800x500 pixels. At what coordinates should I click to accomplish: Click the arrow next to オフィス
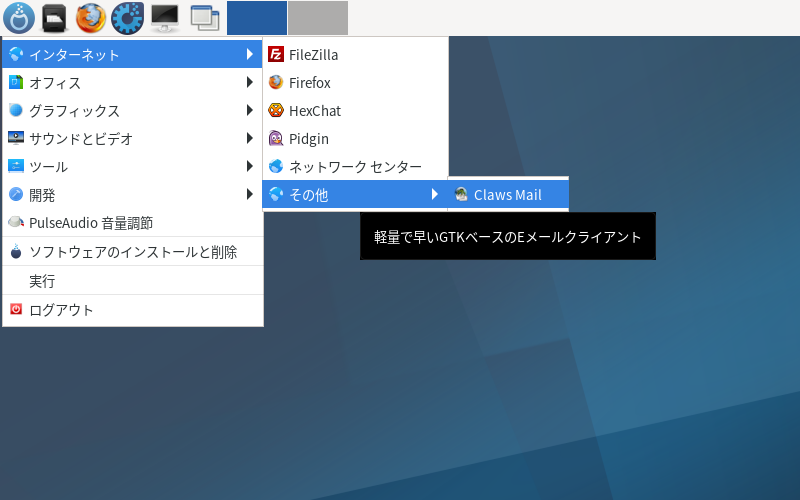249,82
